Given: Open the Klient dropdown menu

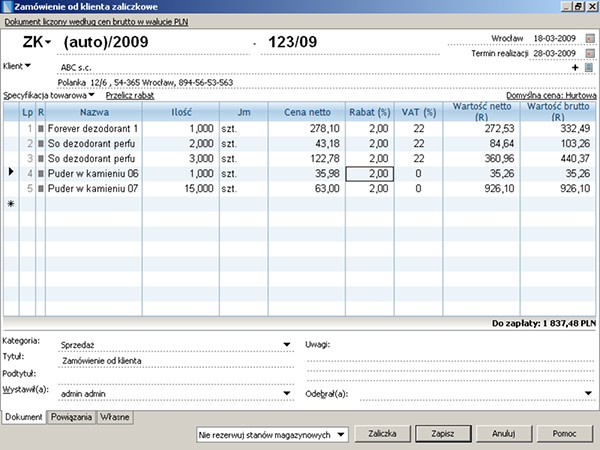Looking at the screenshot, I should pyautogui.click(x=27, y=66).
